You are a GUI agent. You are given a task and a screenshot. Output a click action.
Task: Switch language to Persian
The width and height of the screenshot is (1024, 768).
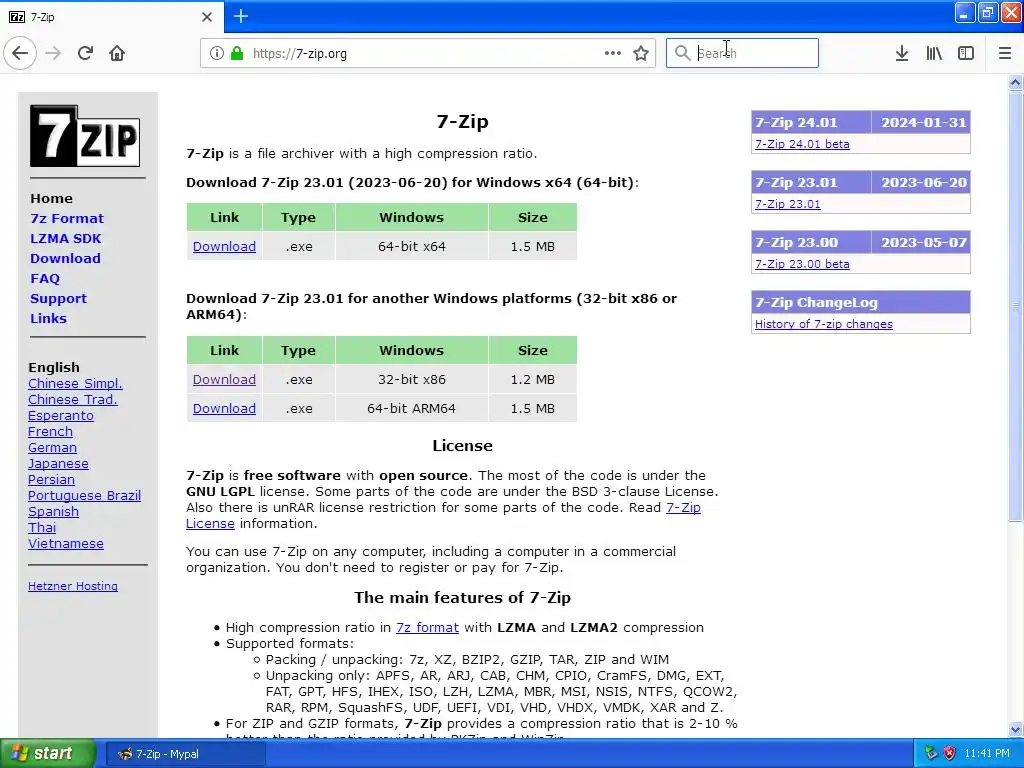pos(51,480)
